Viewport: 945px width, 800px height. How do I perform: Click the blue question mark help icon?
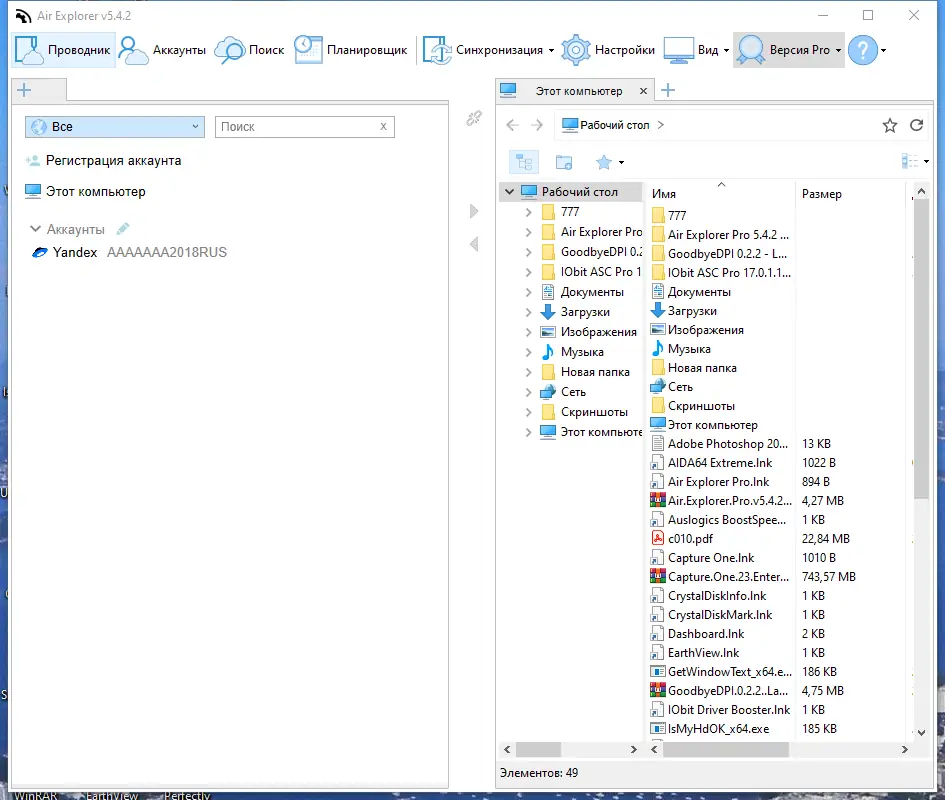tap(862, 50)
